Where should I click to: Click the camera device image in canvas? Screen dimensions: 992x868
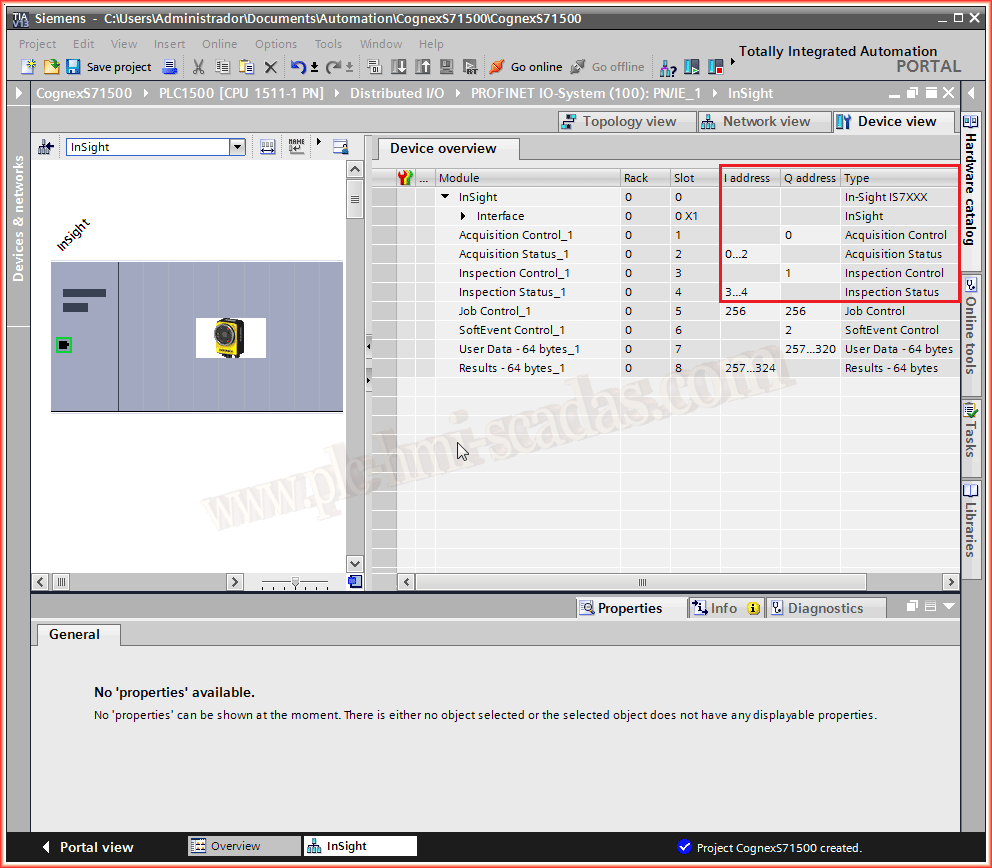(x=231, y=338)
